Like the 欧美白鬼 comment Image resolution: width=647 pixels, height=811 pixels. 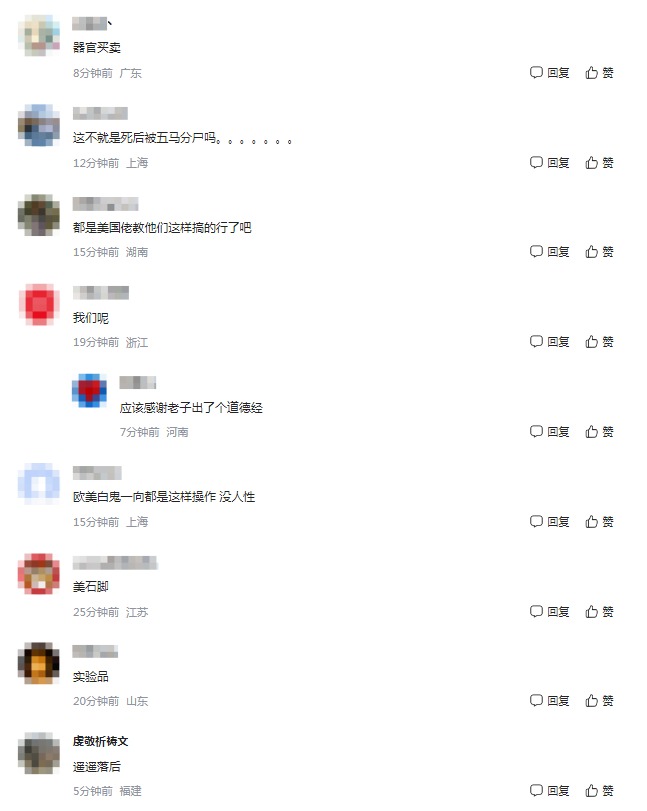tap(599, 521)
